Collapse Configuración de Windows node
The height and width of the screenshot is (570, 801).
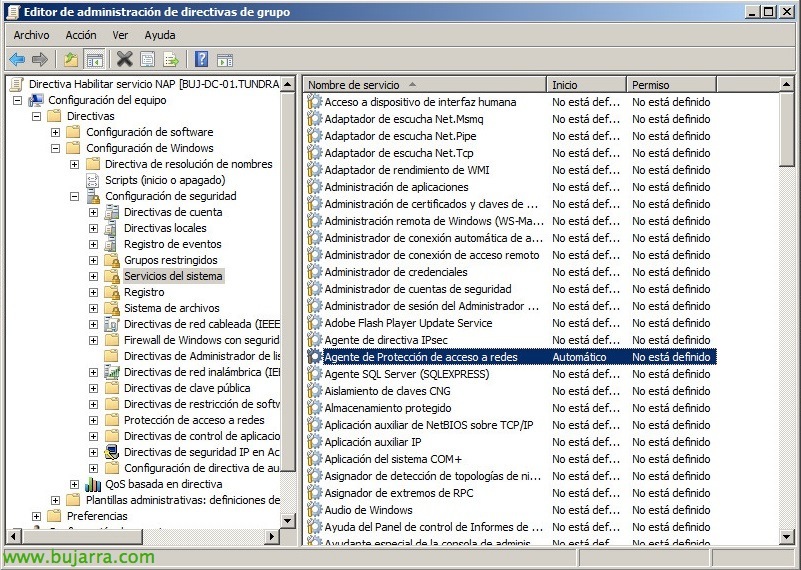55,148
